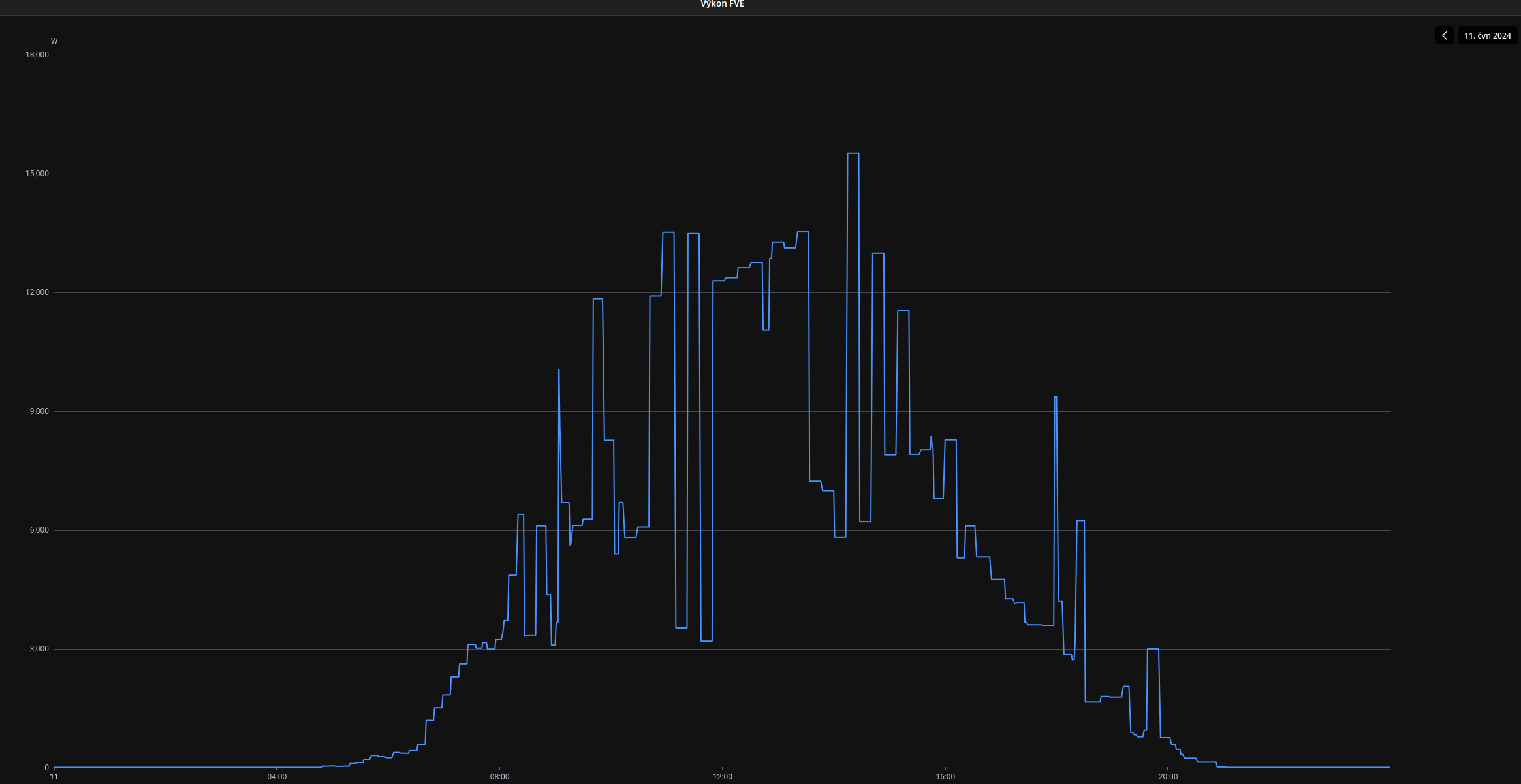This screenshot has height=784, width=1521.
Task: Click the 16:00 time axis label
Action: pos(945,777)
